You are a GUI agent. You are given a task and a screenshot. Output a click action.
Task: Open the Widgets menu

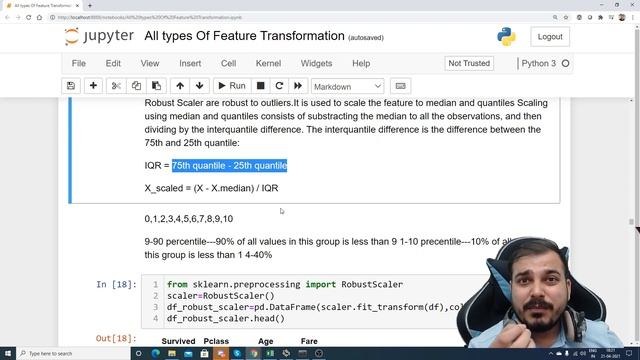pyautogui.click(x=316, y=63)
